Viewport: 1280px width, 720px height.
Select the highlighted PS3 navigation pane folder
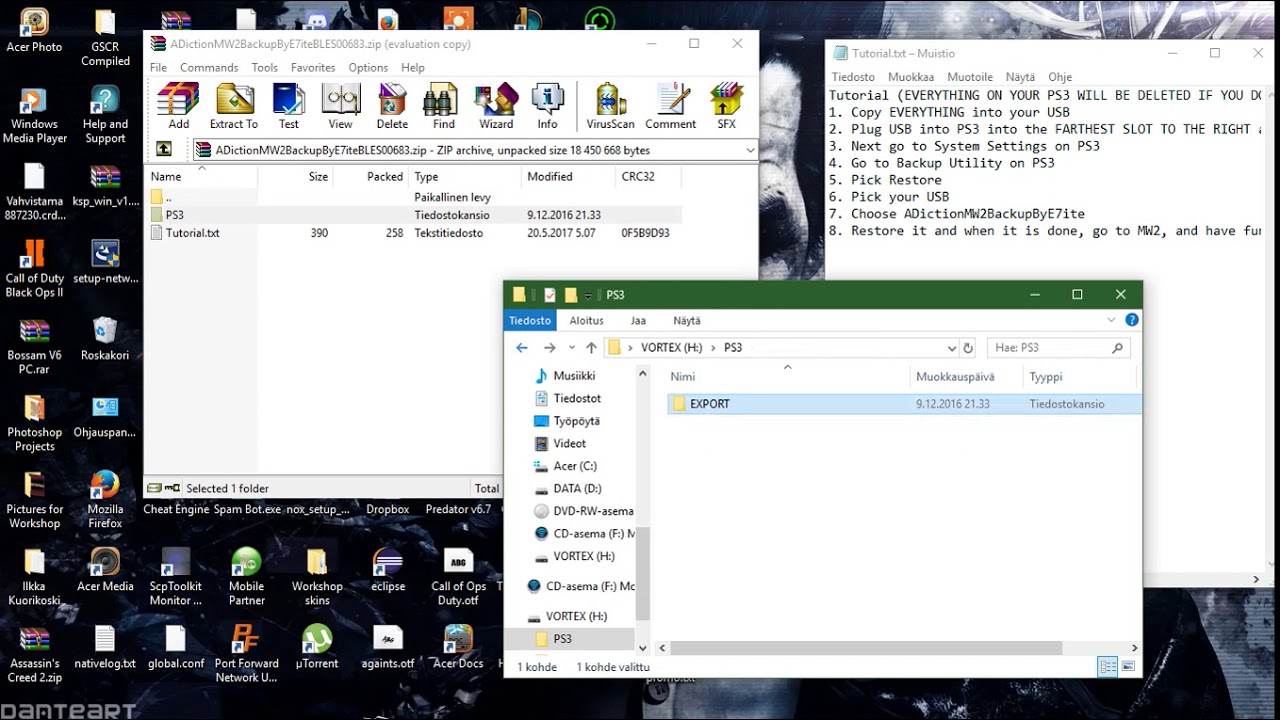[562, 639]
